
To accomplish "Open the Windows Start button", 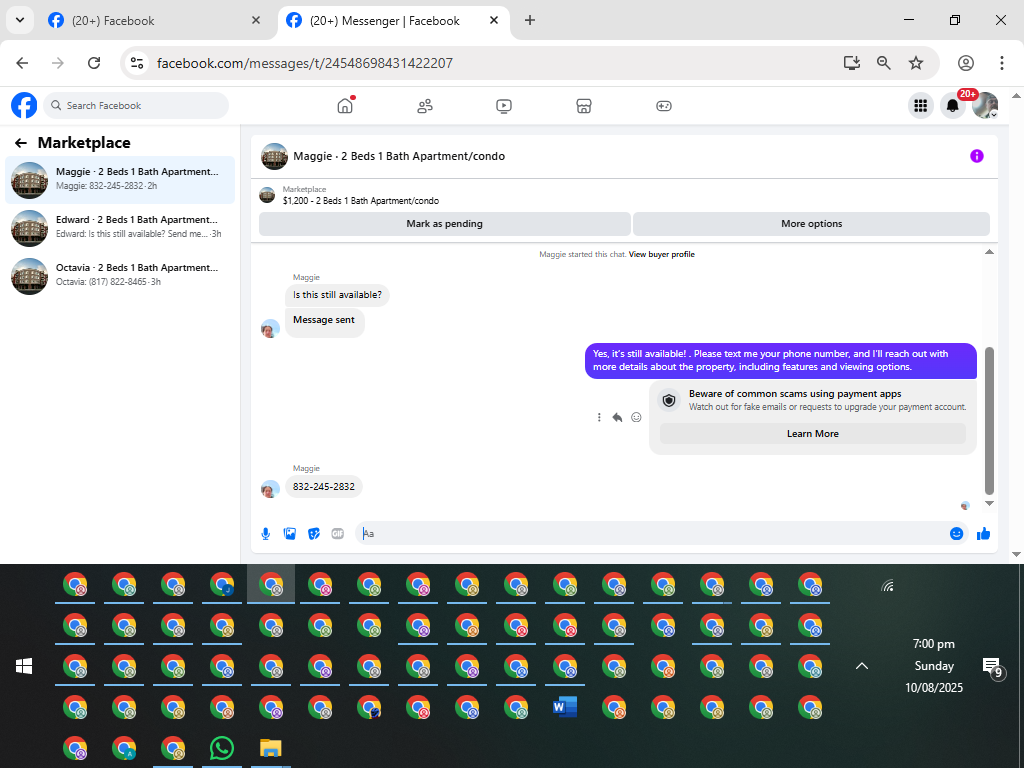I will click(x=24, y=666).
